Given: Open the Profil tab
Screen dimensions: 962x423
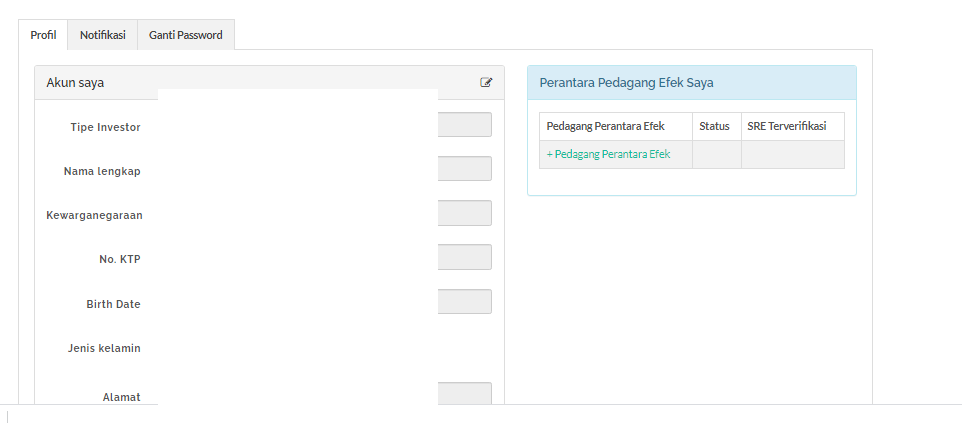Looking at the screenshot, I should tap(43, 35).
